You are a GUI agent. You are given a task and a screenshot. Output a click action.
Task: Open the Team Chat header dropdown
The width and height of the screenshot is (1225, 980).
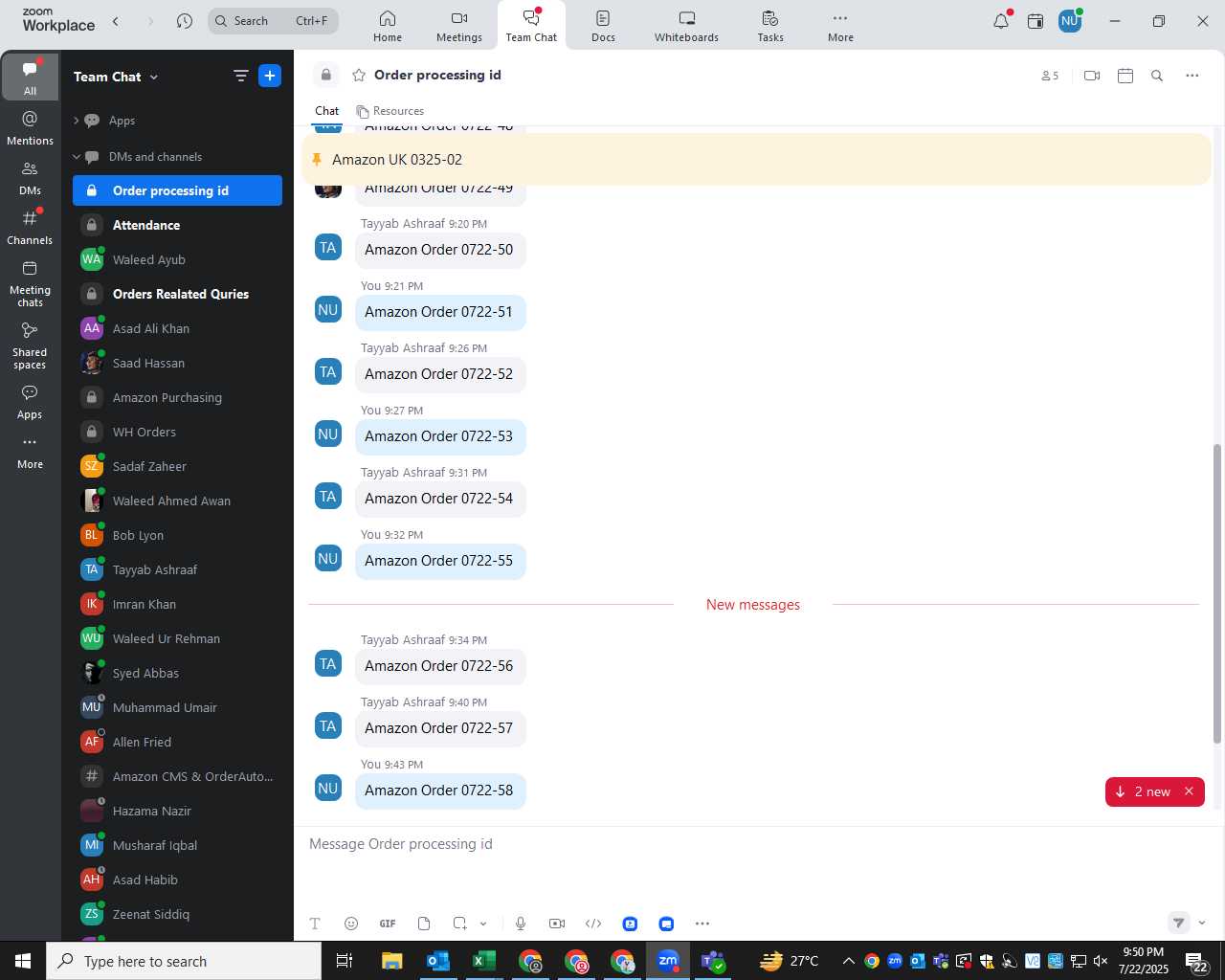[x=116, y=77]
